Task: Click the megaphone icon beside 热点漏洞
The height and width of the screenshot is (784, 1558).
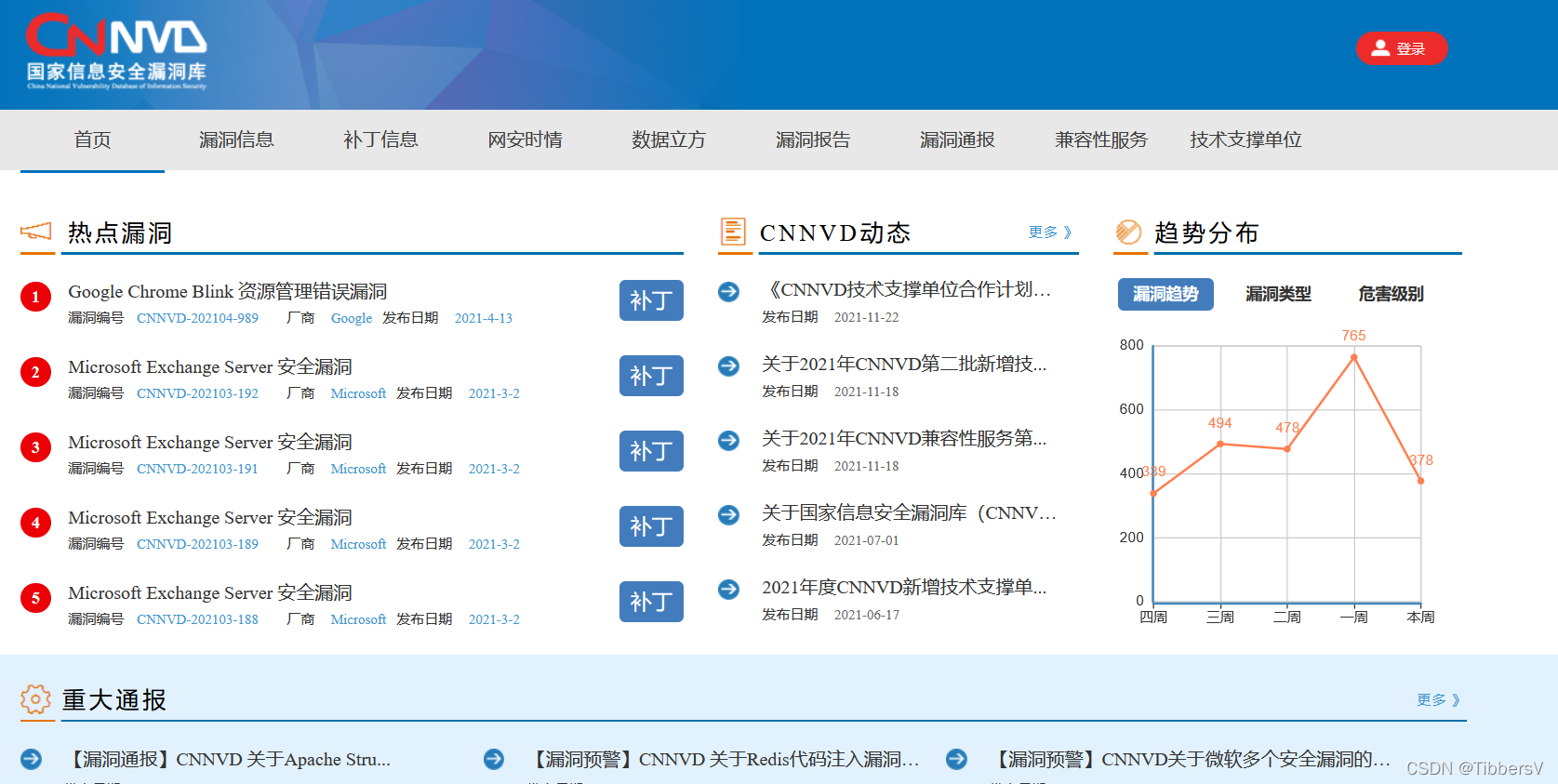Action: pos(36,231)
